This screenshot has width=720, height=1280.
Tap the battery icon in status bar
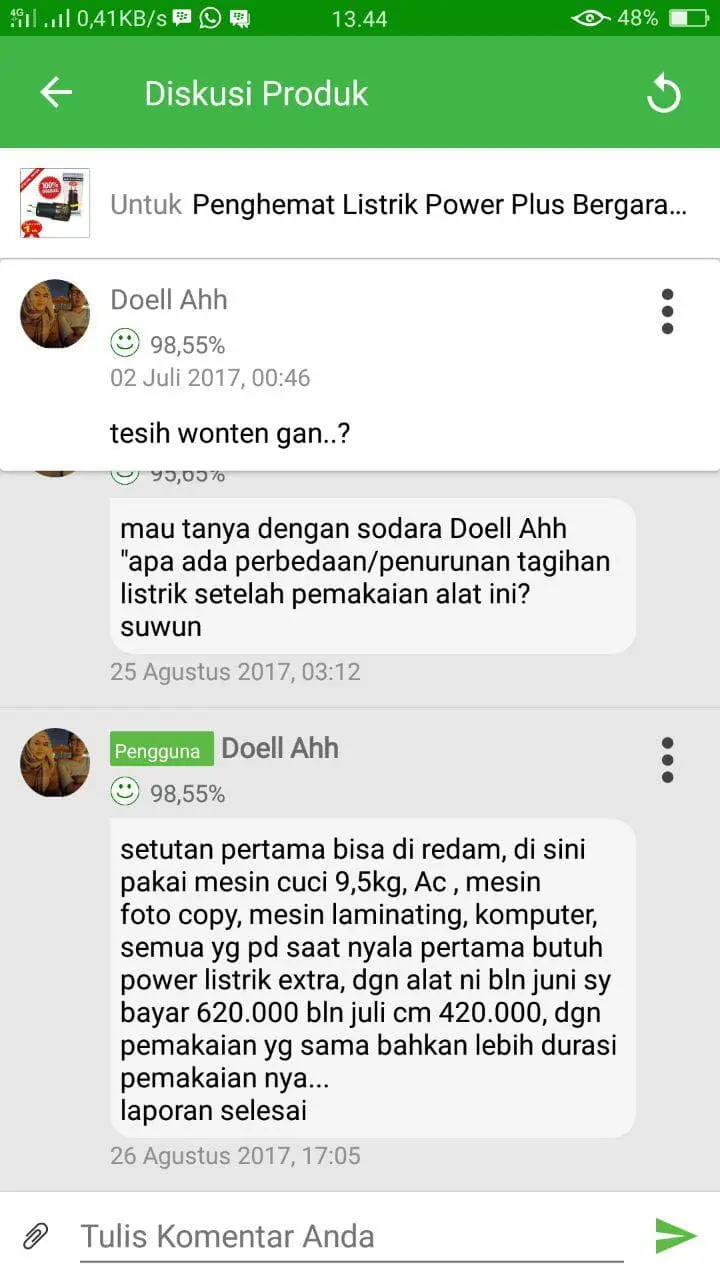pos(688,18)
